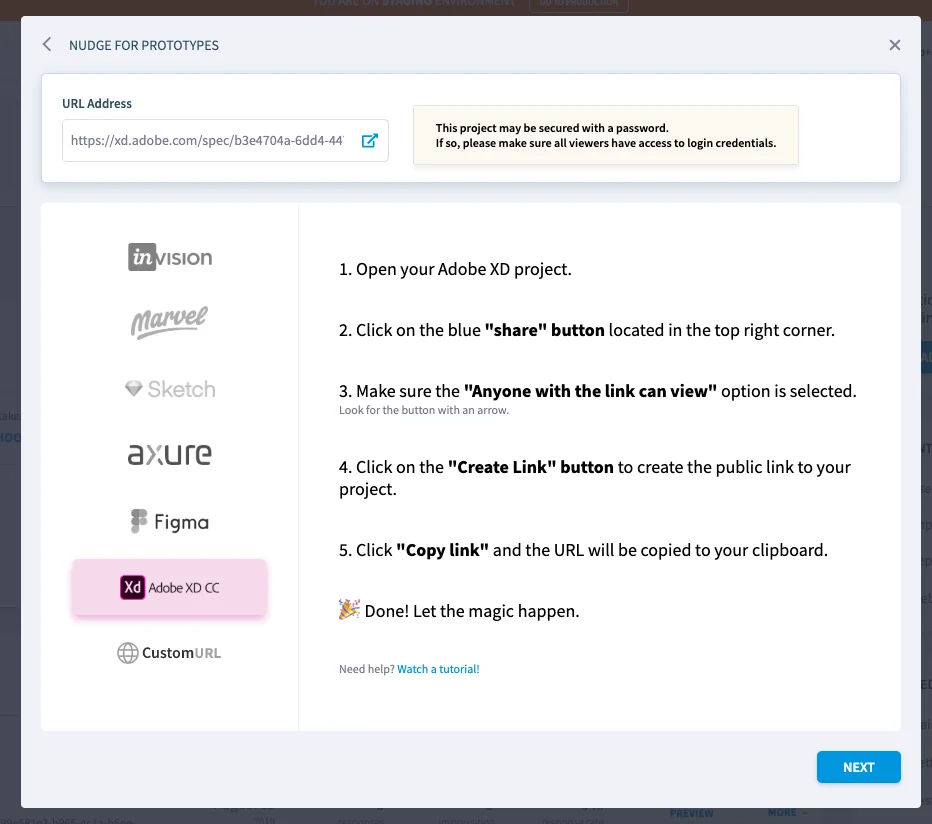Click the NEXT button
The height and width of the screenshot is (824, 932).
858,767
